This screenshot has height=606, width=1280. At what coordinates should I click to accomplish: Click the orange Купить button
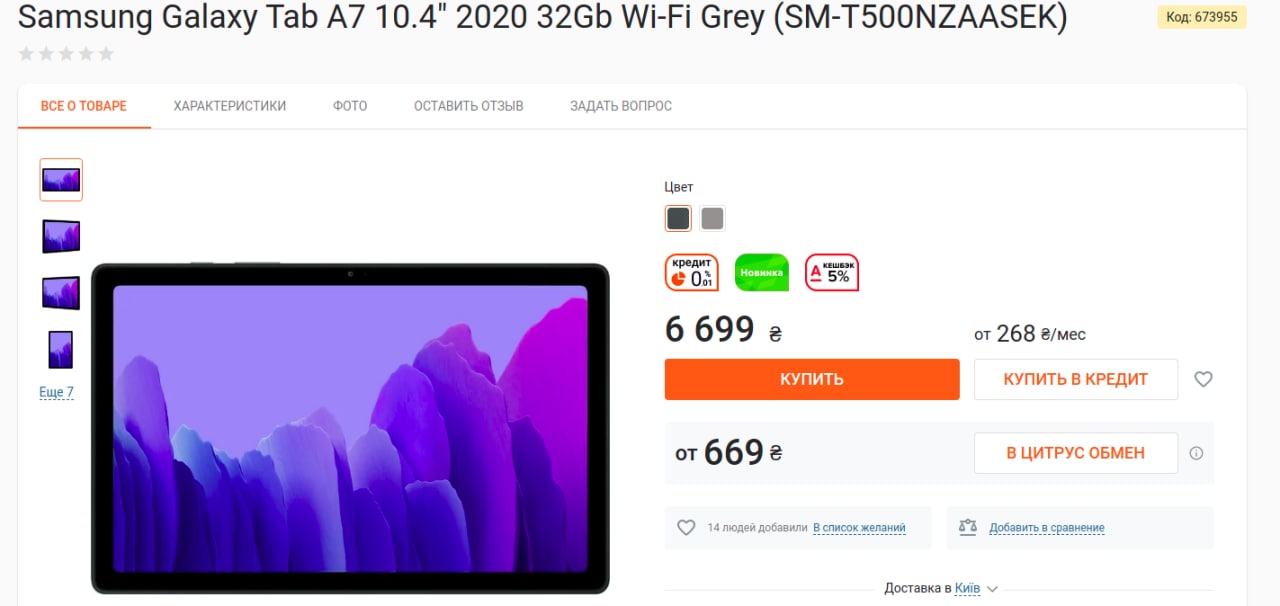point(812,380)
